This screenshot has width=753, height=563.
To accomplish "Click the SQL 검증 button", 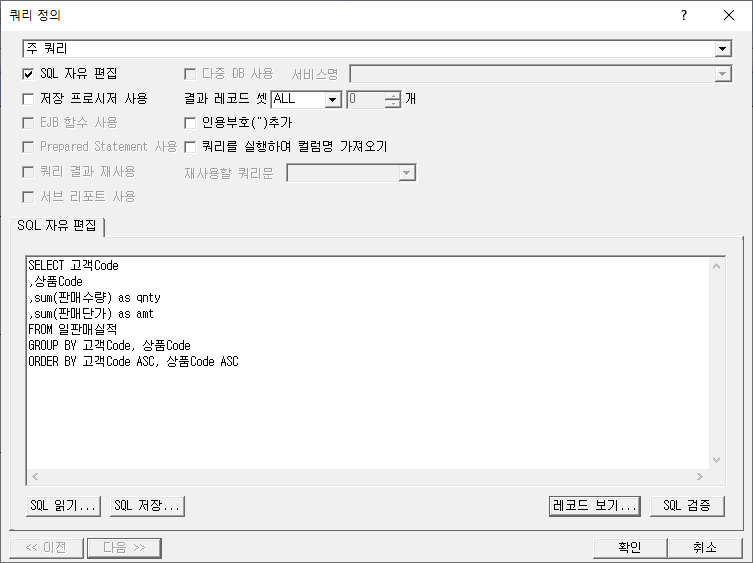I will [x=687, y=506].
